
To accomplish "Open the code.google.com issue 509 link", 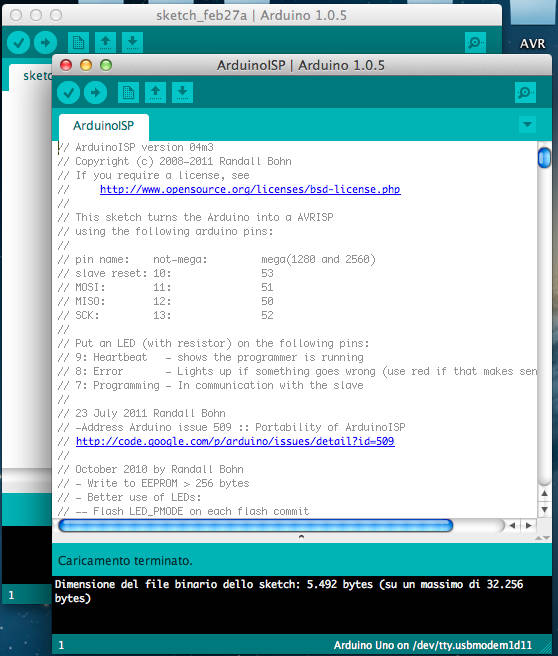I will click(235, 441).
